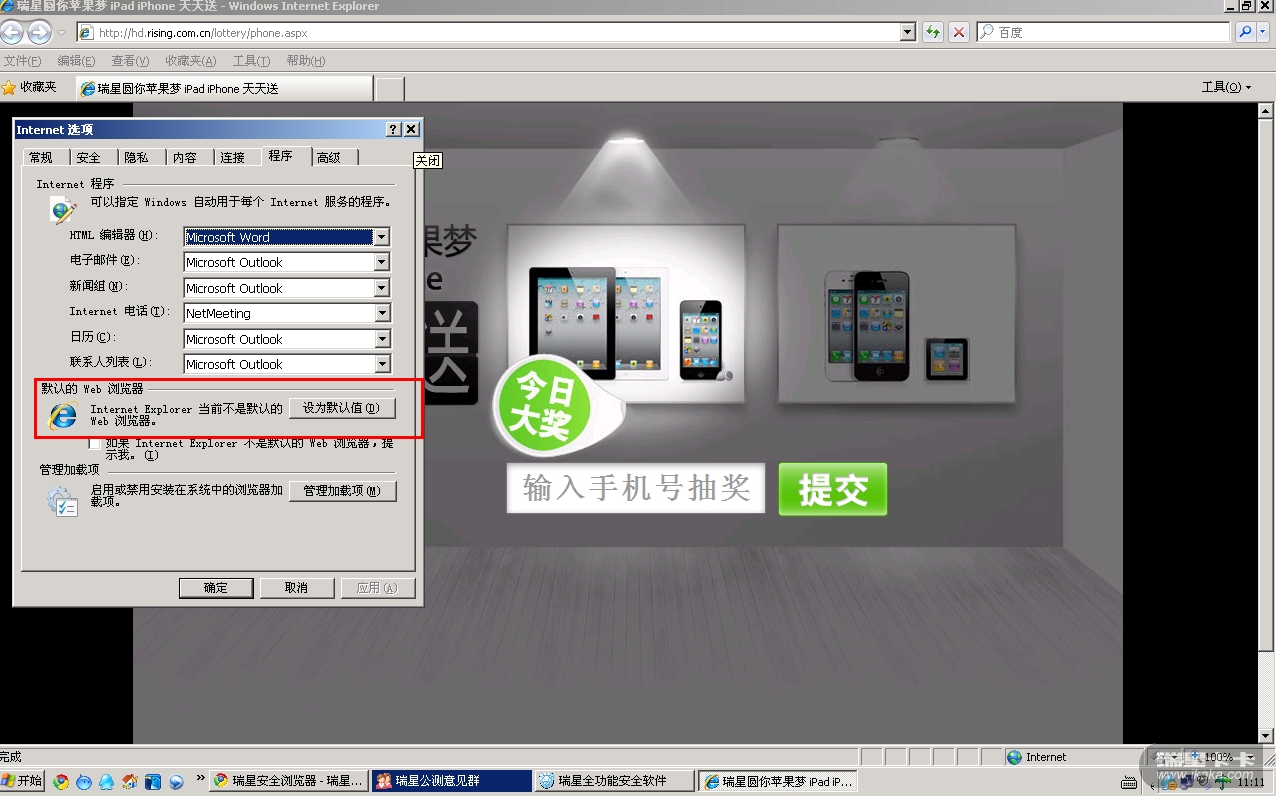
Task: Open search provider dropdown arrow
Action: point(1264,32)
